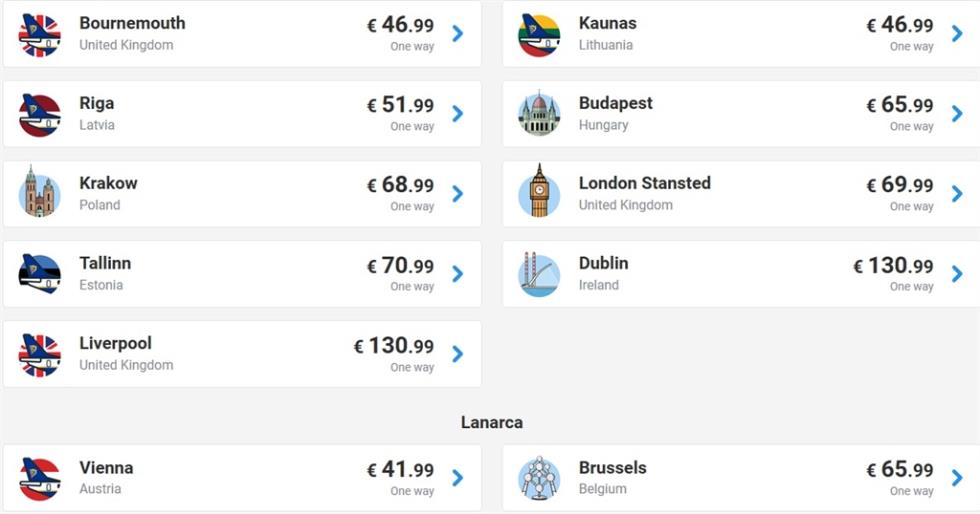Open Bournemouth fare via its blue chevron
The image size is (980, 514).
pos(458,33)
